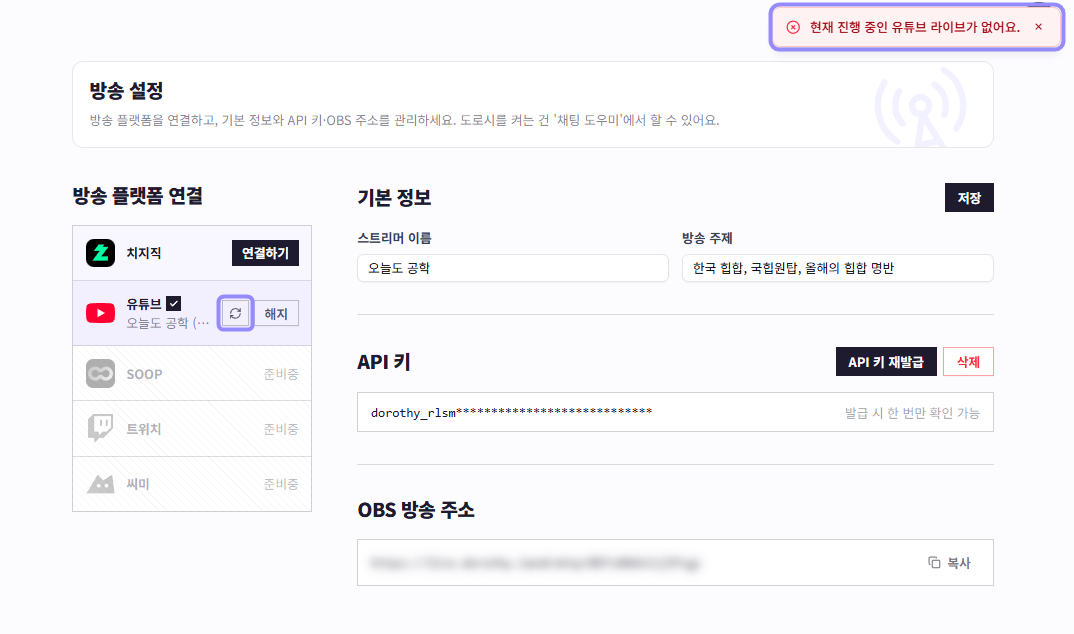Toggle the checkbox next to 유튜브
Viewport: 1074px width, 634px height.
click(x=174, y=303)
